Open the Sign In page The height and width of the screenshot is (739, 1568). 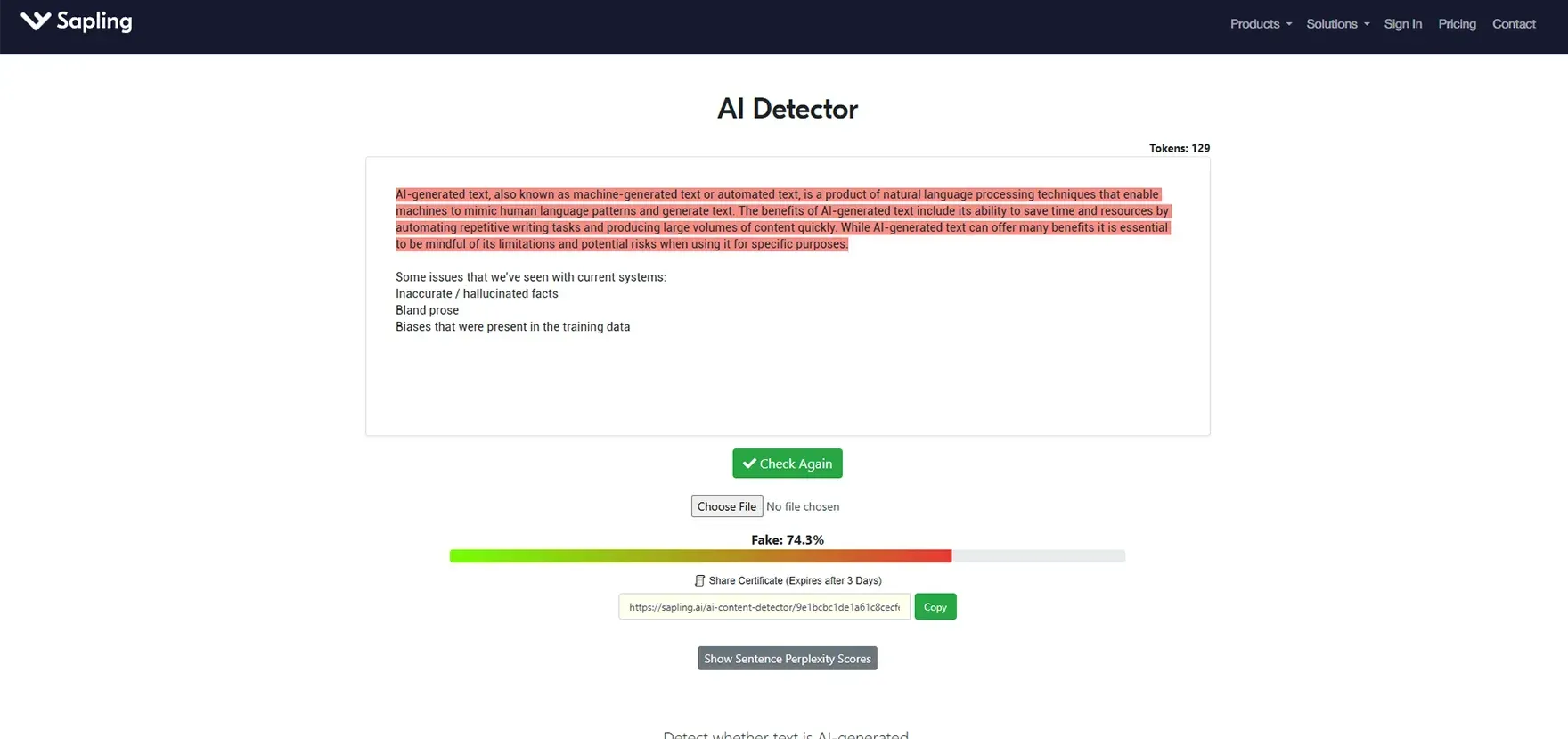tap(1402, 24)
